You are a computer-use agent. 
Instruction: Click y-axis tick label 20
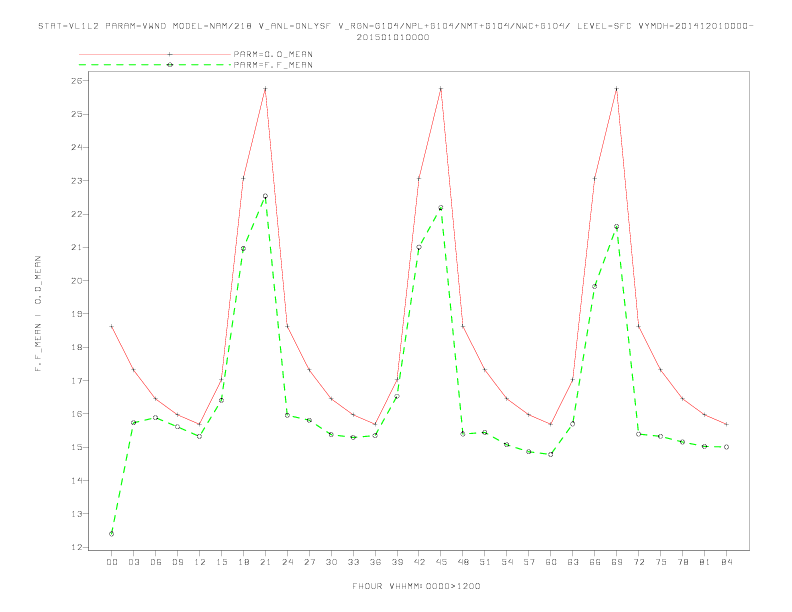pos(77,281)
